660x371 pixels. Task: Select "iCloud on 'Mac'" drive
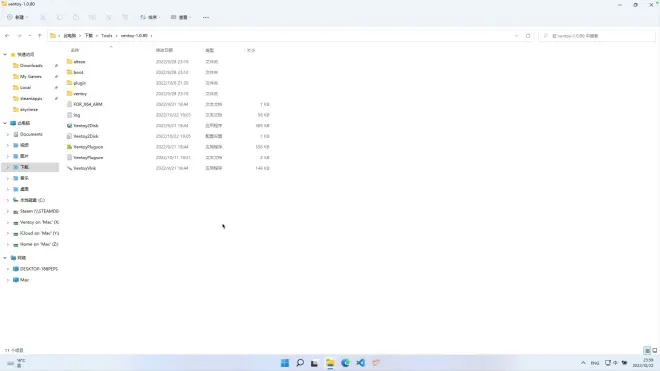[x=39, y=233]
